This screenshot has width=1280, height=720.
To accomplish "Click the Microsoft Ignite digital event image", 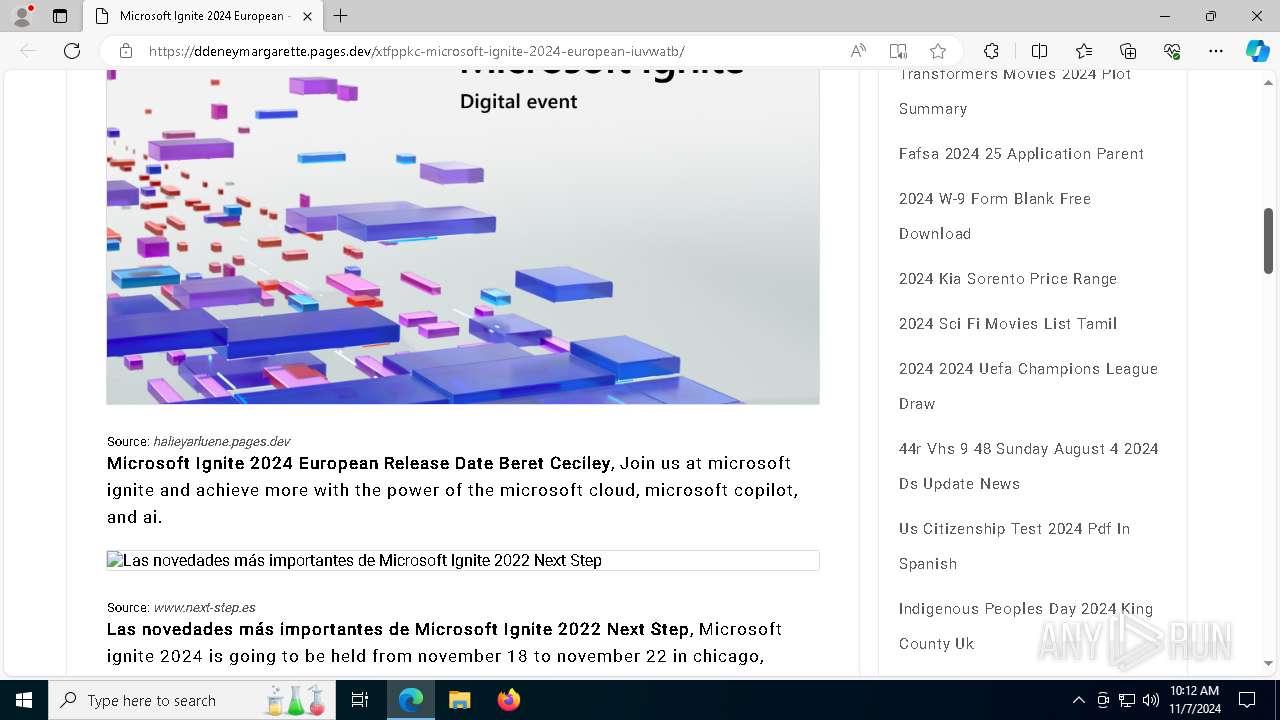I will (x=463, y=237).
